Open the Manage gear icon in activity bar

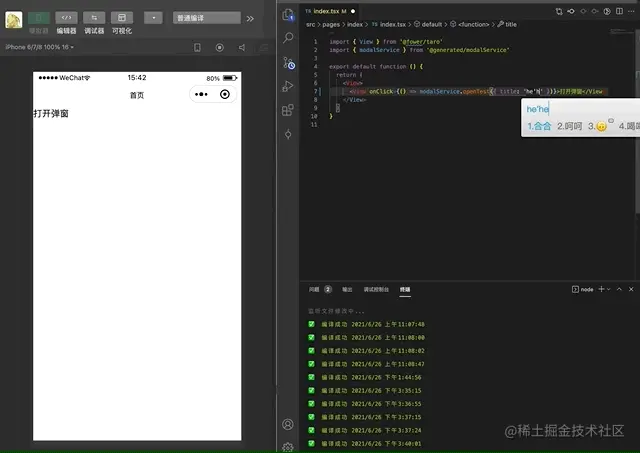(x=288, y=448)
